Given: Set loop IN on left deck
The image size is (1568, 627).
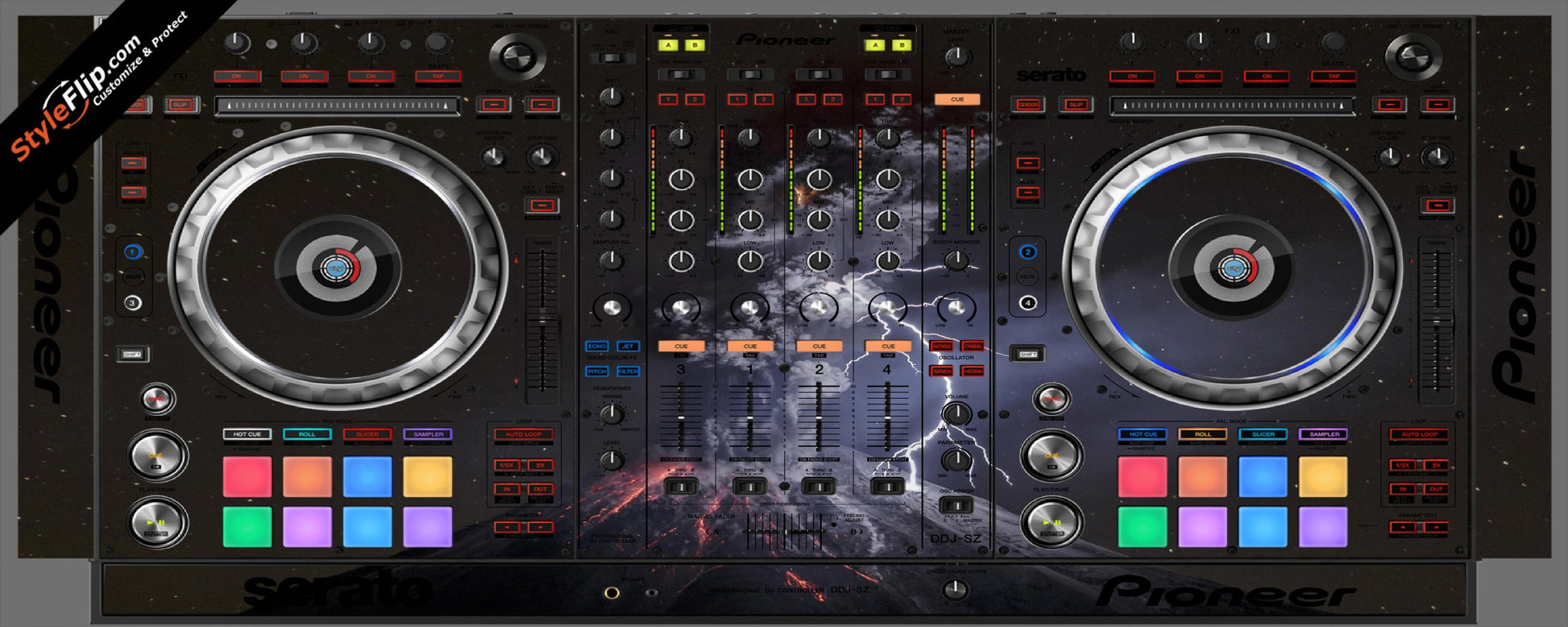Looking at the screenshot, I should (507, 489).
